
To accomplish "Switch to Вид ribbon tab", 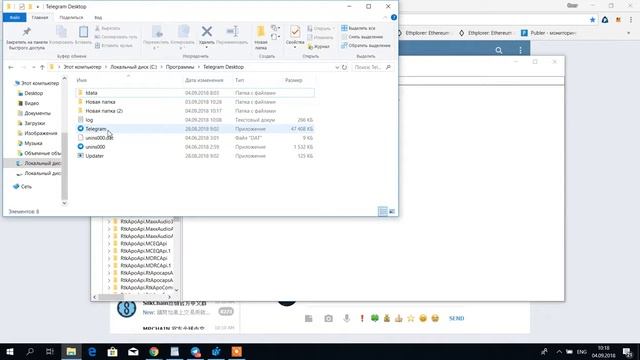I will click(98, 18).
